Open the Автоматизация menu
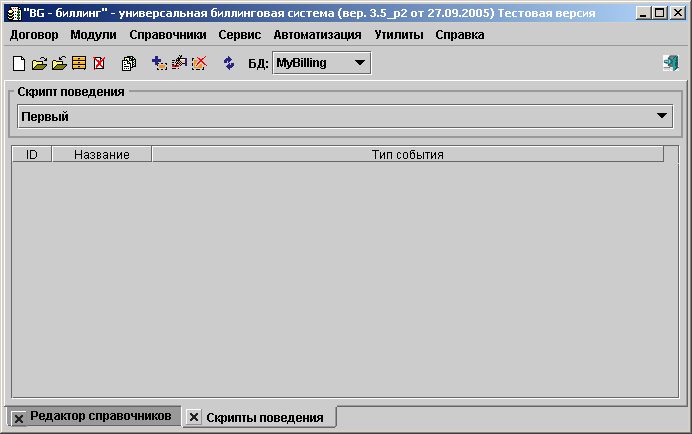This screenshot has width=692, height=434. click(x=317, y=34)
